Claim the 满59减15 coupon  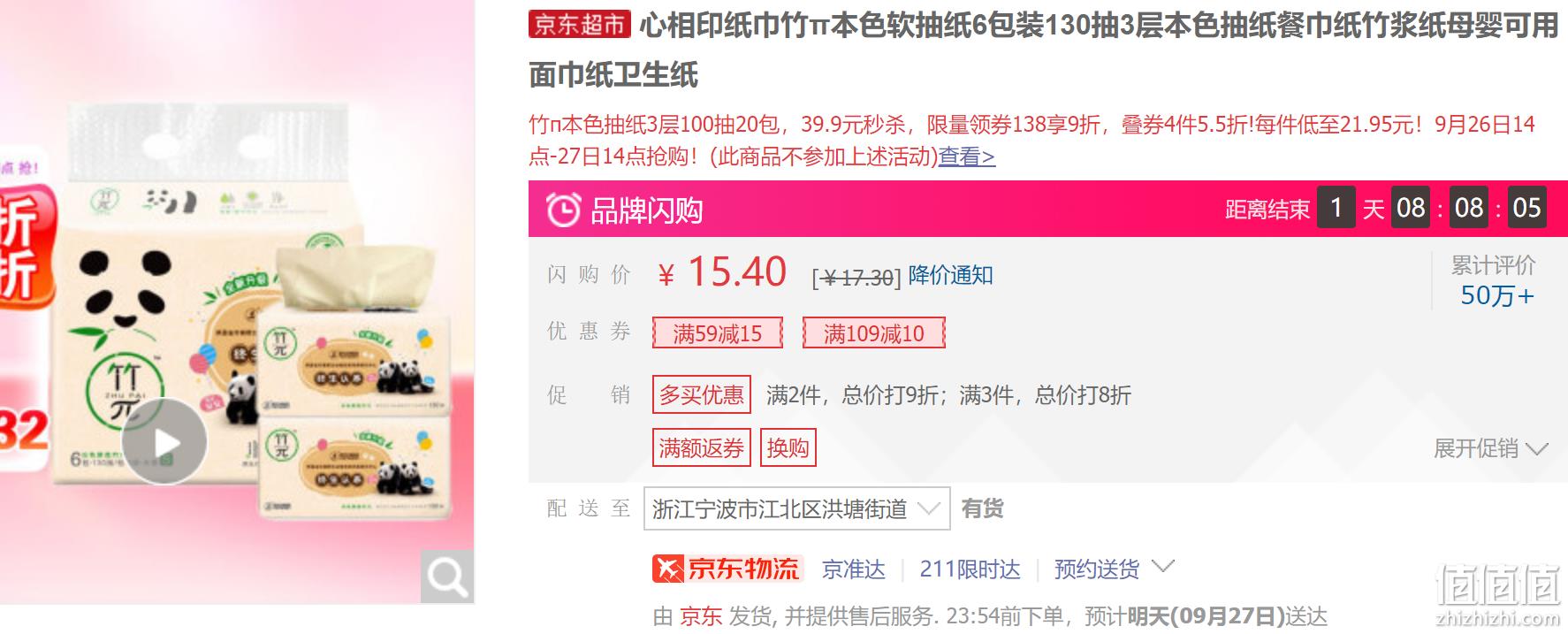[718, 333]
